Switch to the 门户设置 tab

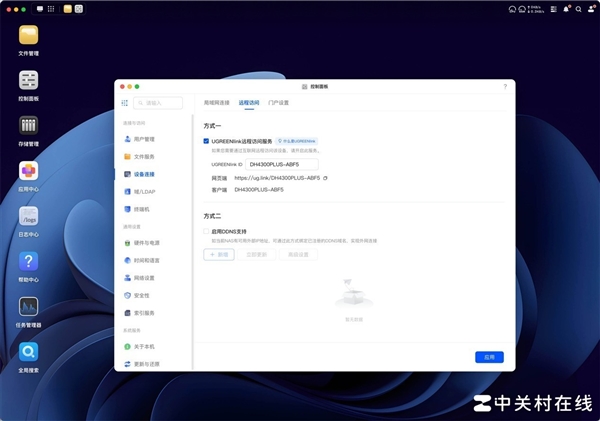point(278,103)
